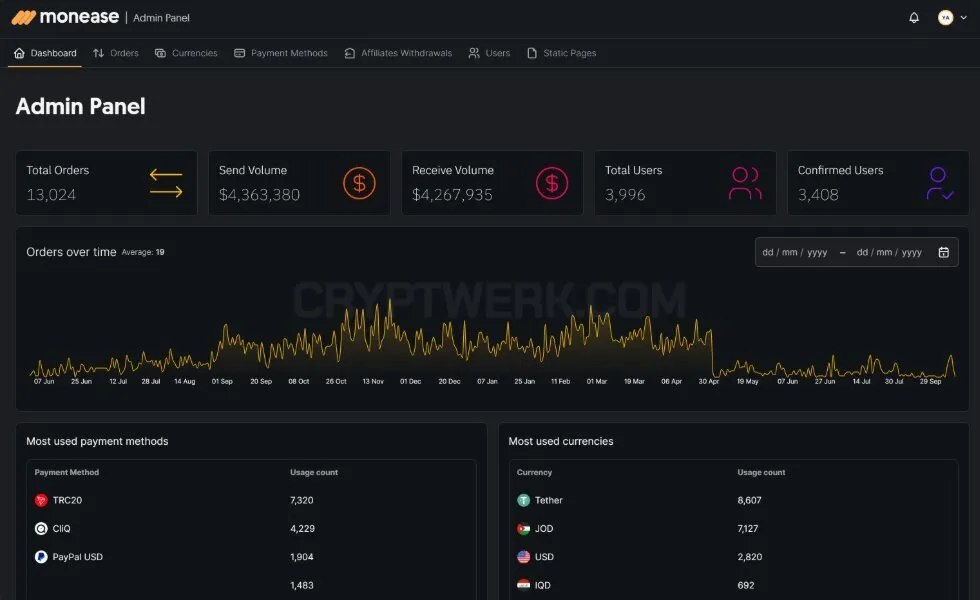Select the Dashboard tab
This screenshot has height=600, width=980.
click(45, 53)
